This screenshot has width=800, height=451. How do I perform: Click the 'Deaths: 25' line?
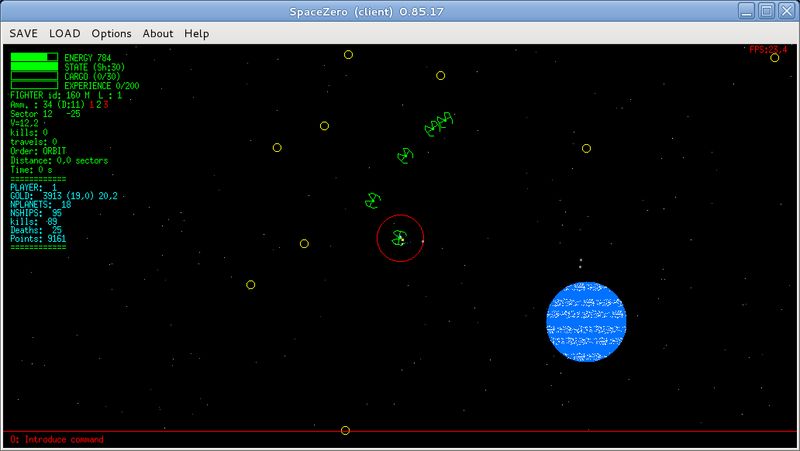pyautogui.click(x=36, y=230)
